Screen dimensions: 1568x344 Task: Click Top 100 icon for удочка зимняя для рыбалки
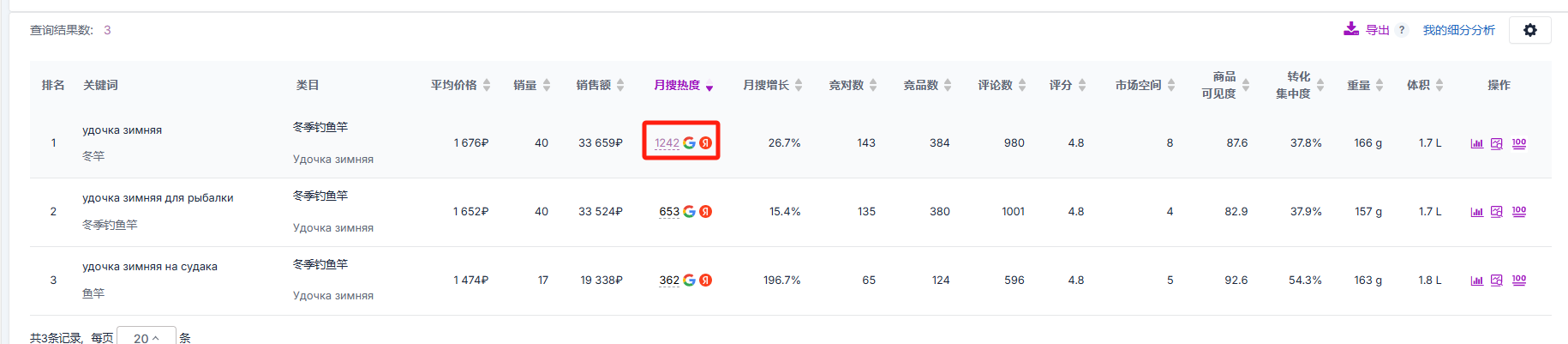[1519, 212]
